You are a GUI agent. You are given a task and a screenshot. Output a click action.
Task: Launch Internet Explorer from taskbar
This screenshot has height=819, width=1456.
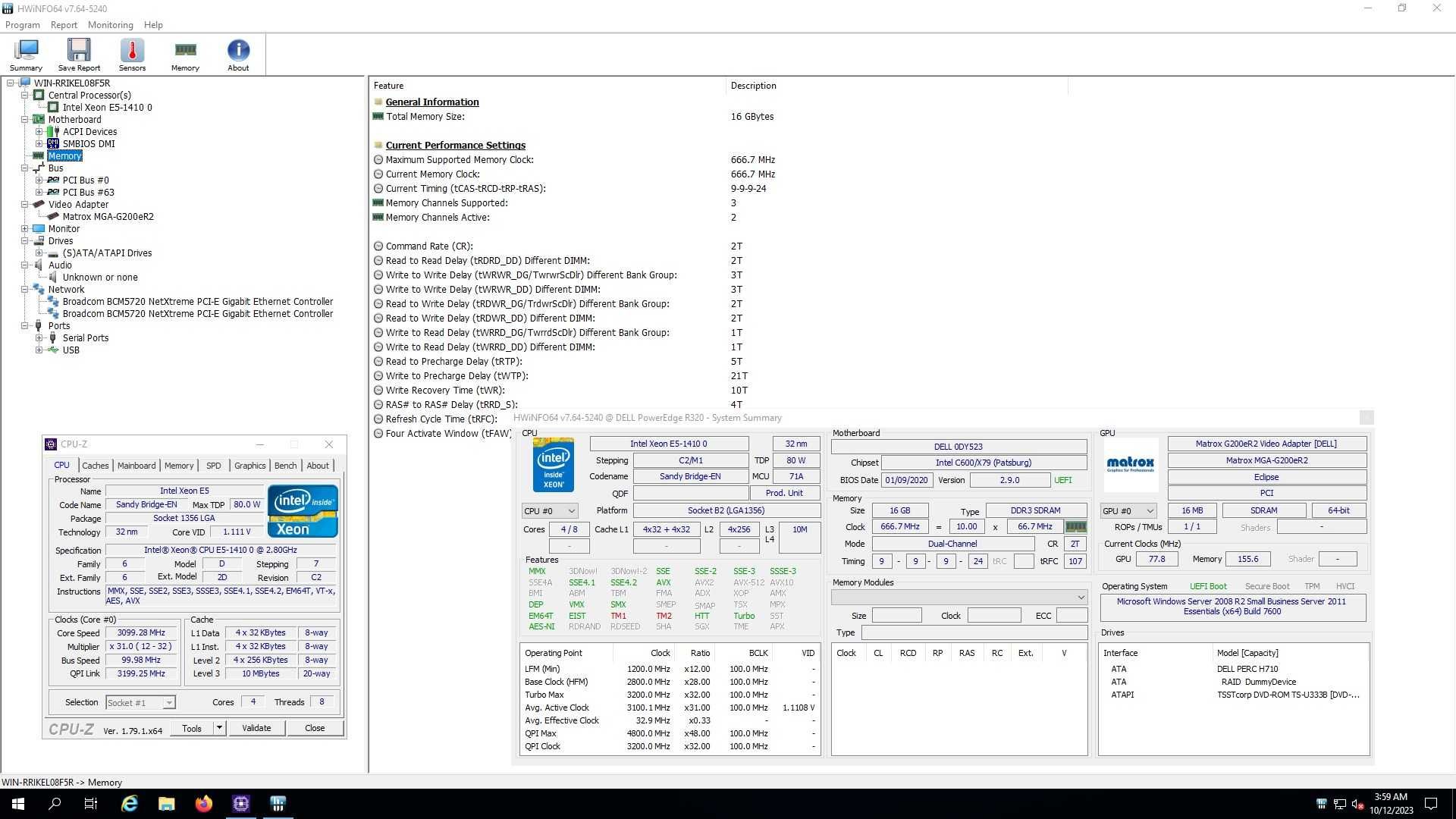click(x=130, y=804)
